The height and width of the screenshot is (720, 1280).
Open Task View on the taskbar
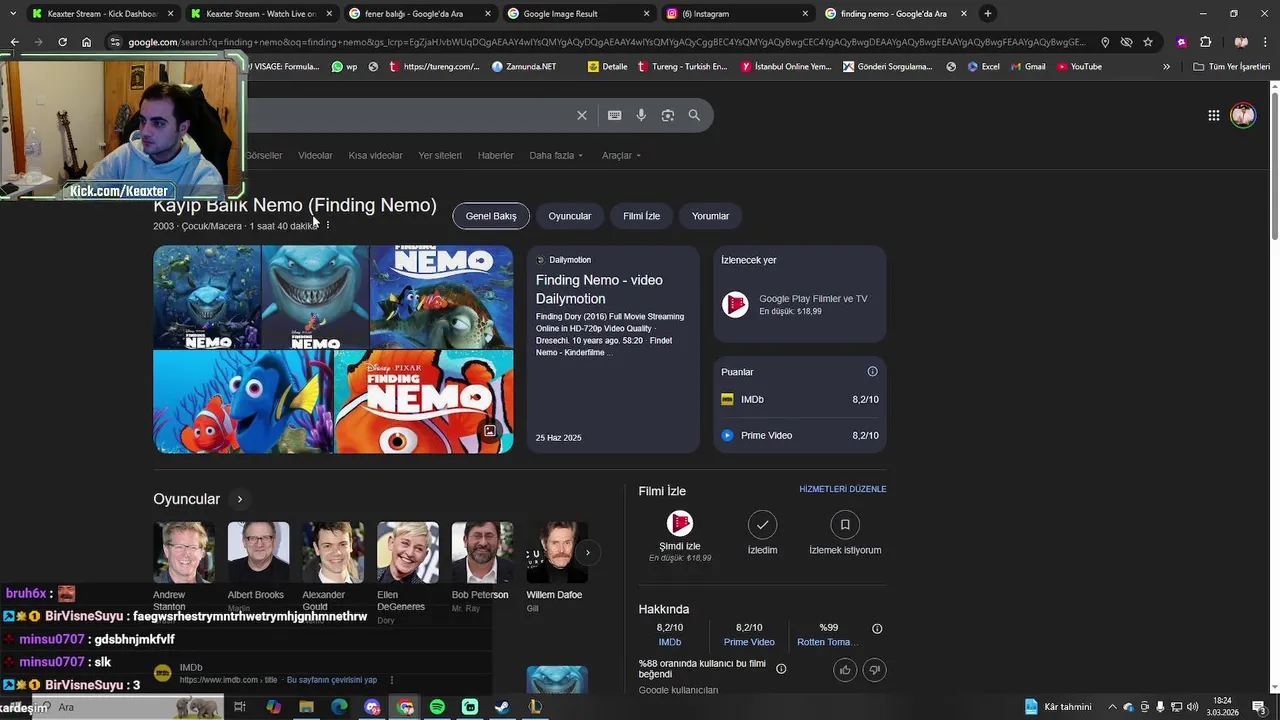(240, 707)
